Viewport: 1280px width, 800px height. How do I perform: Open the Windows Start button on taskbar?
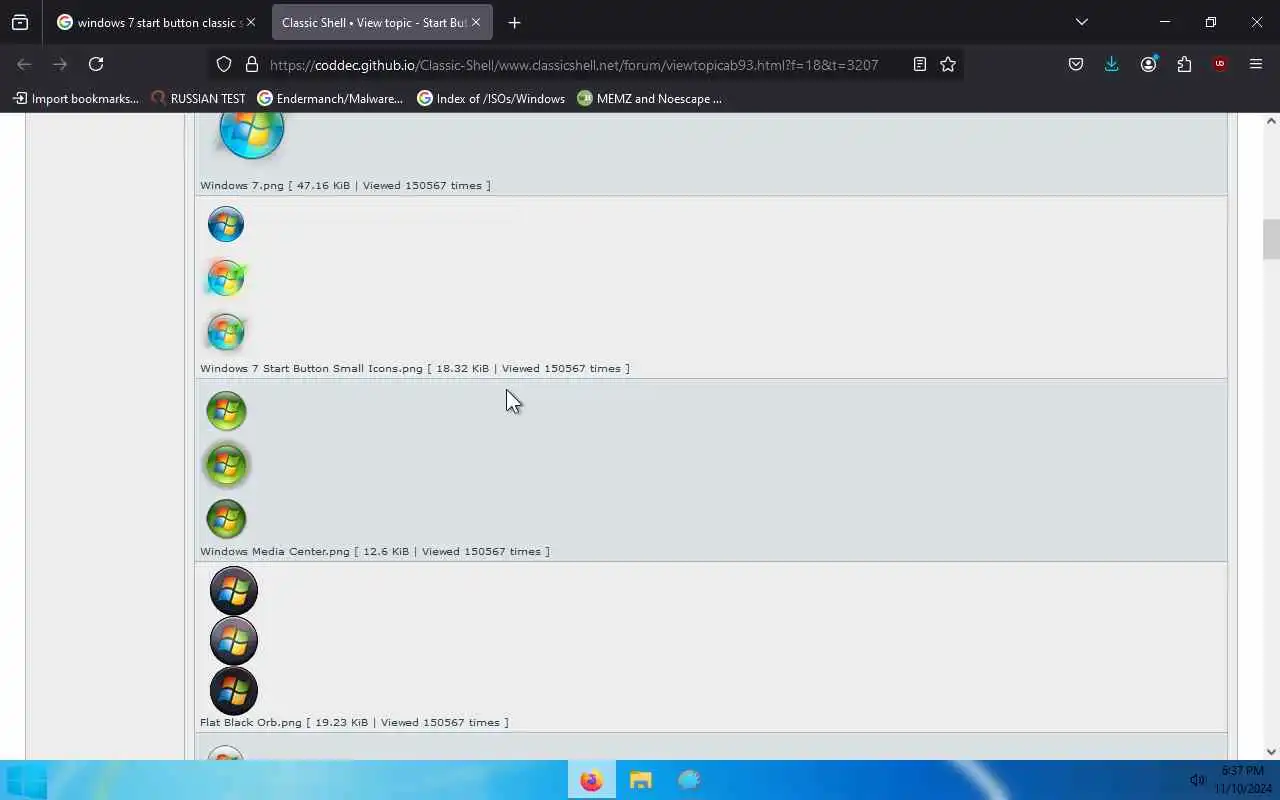tap(25, 780)
